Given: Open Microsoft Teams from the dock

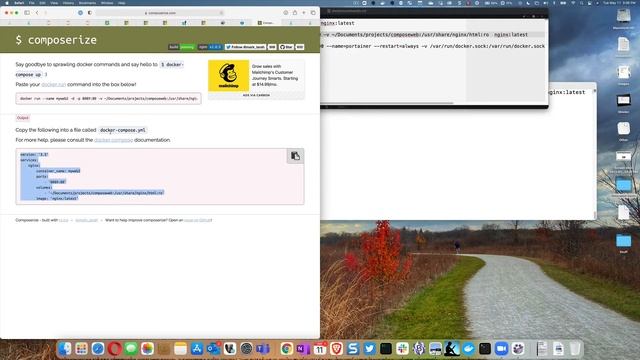Looking at the screenshot, I should pyautogui.click(x=263, y=349).
